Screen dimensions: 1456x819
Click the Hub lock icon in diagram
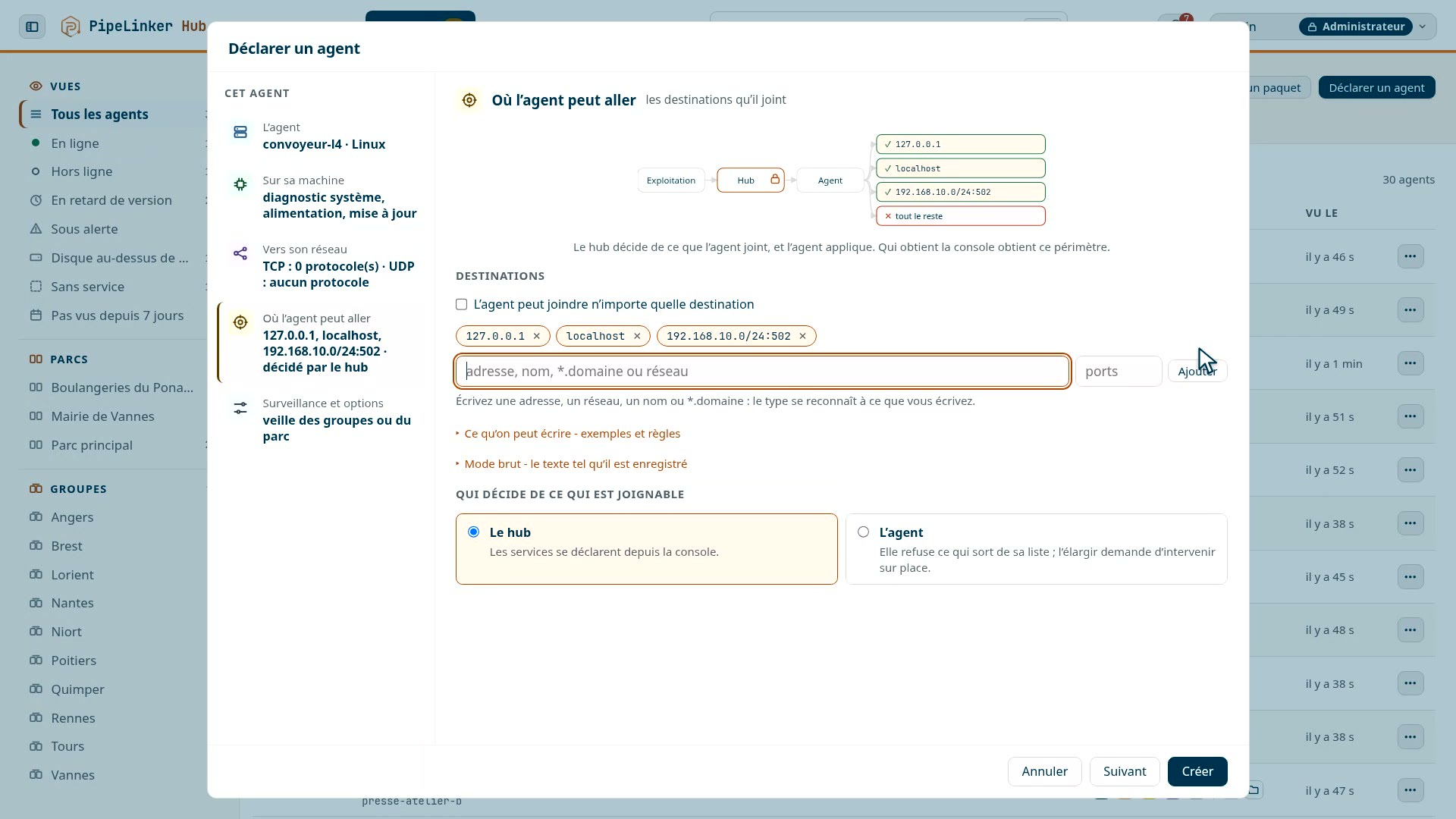pyautogui.click(x=775, y=180)
